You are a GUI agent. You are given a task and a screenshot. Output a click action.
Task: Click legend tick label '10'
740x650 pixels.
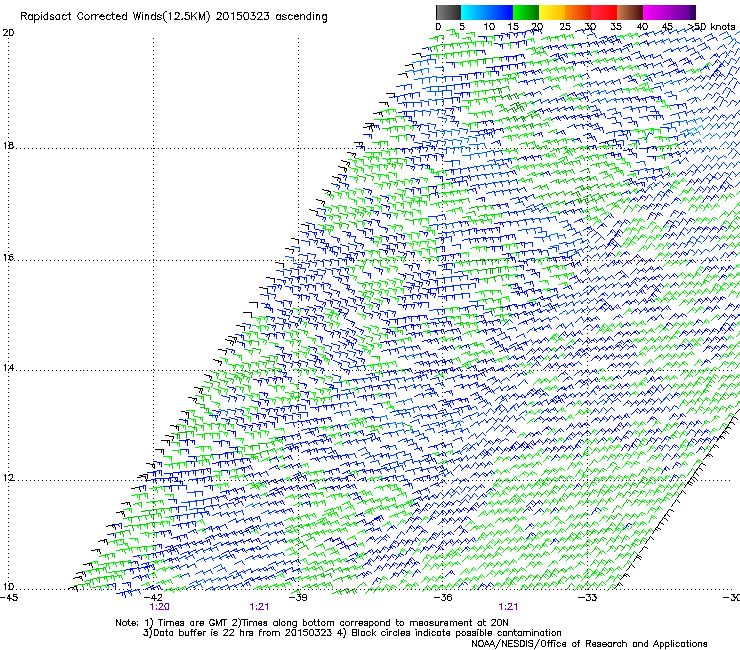pyautogui.click(x=489, y=27)
